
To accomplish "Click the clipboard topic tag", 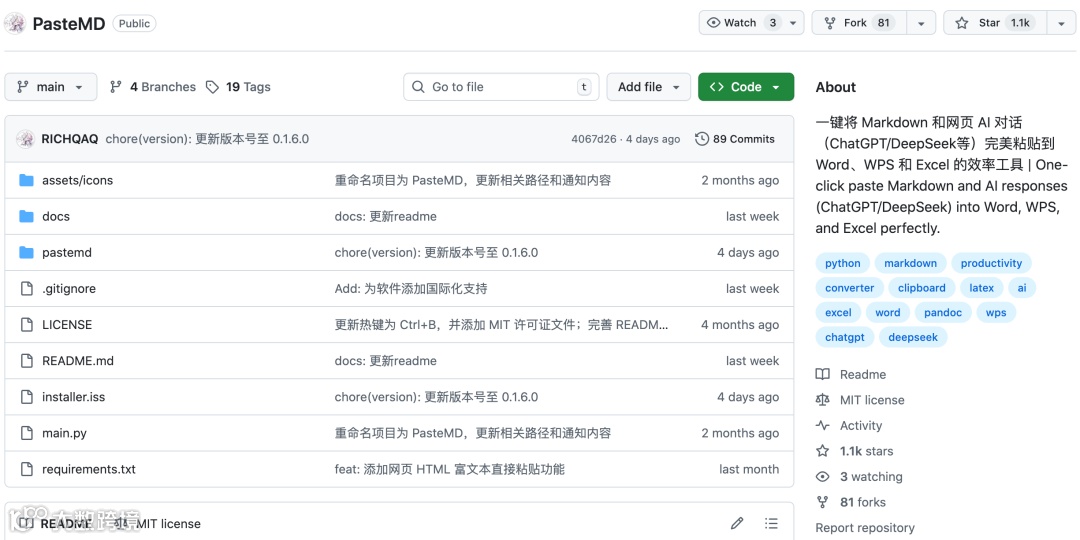I will point(922,288).
